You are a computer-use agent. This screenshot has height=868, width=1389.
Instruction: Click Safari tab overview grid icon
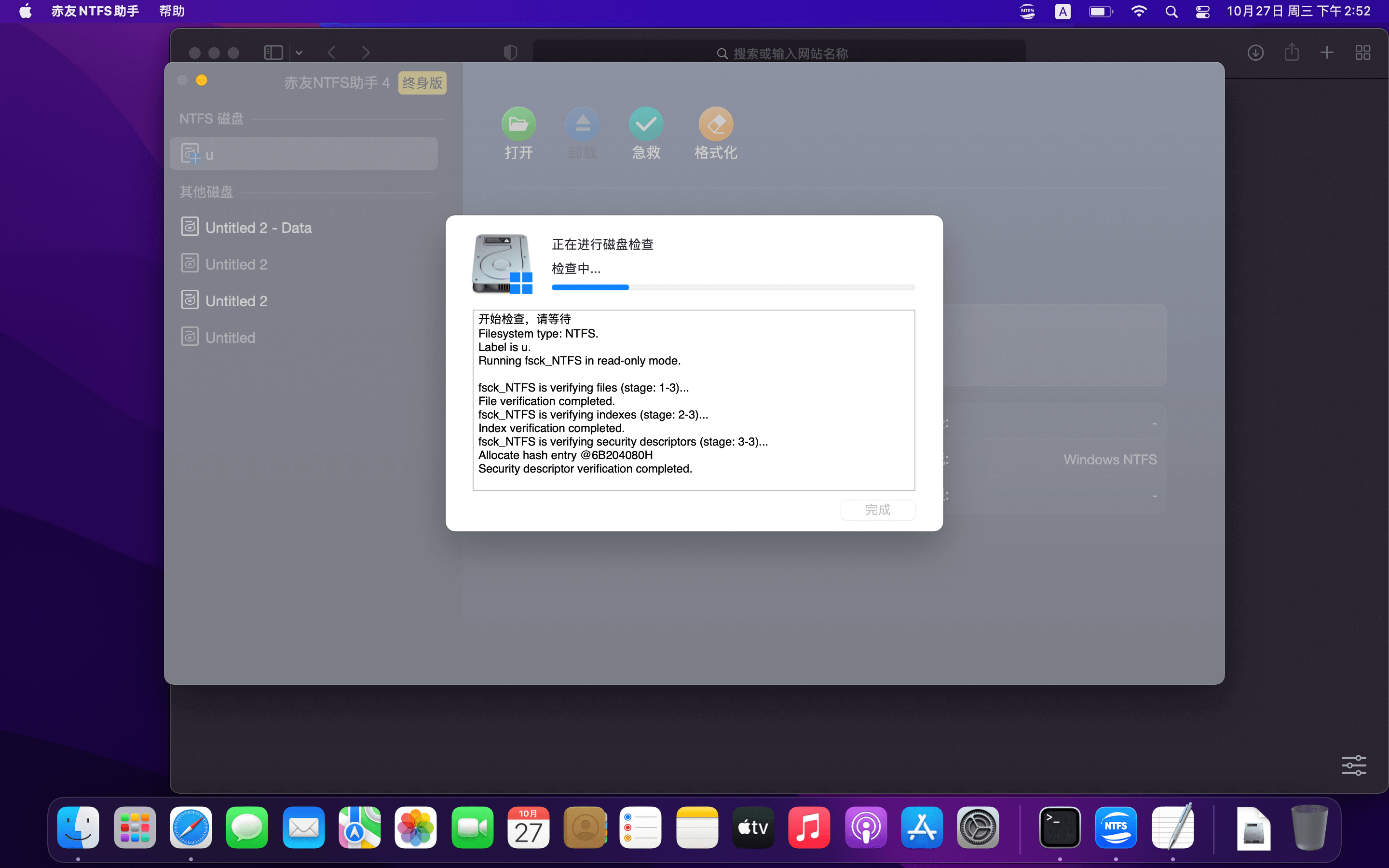click(1362, 53)
